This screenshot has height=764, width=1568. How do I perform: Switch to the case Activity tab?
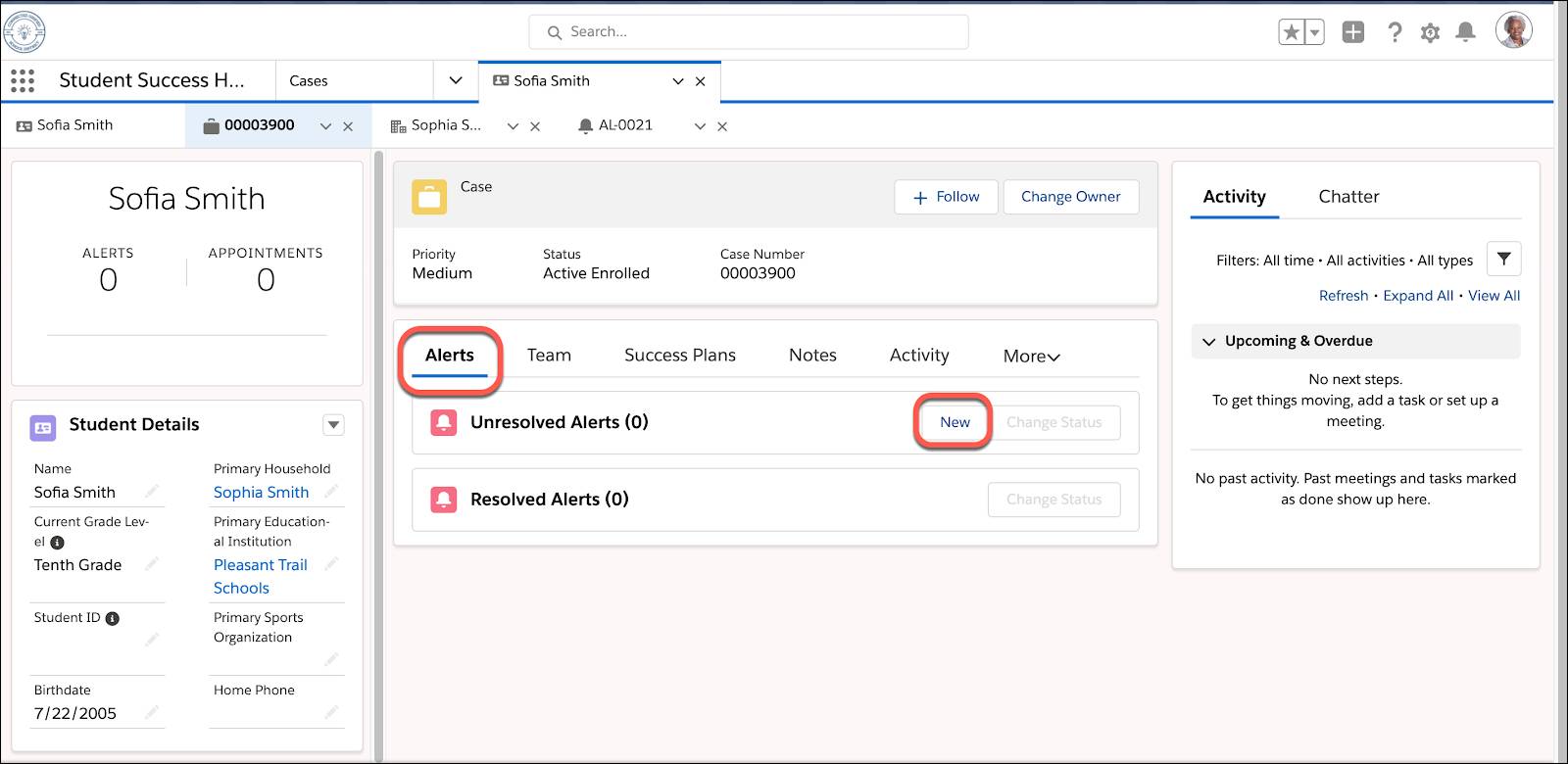click(919, 356)
